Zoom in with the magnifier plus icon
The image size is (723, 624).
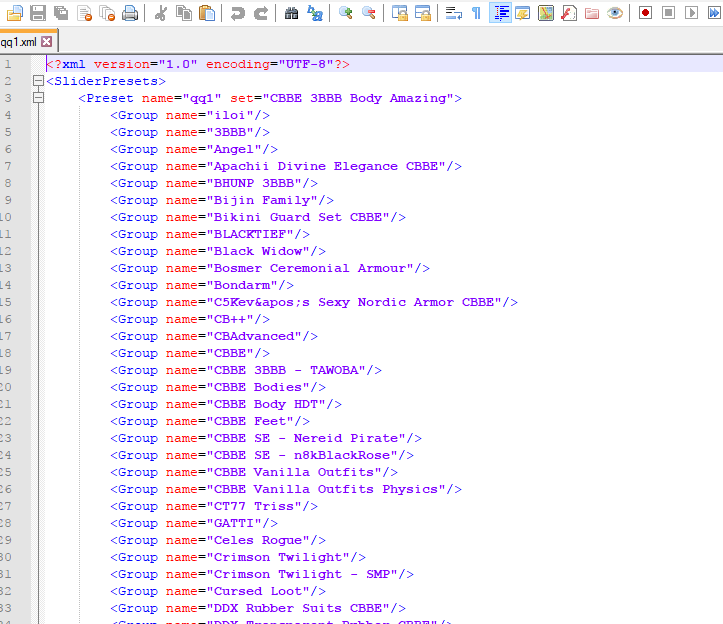345,13
